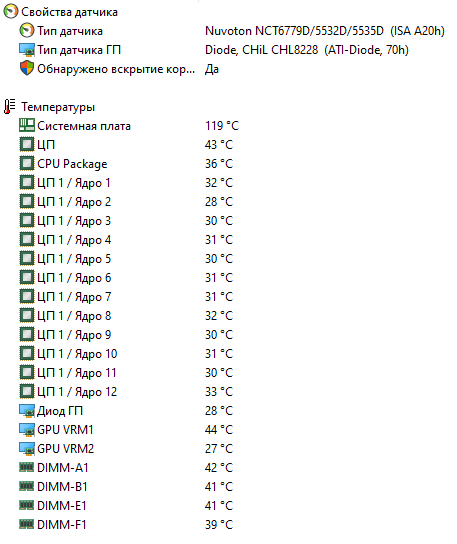Viewport: 457px width, 544px height.
Task: Click the 27 °C GPU VRM2 value
Action: (219, 449)
